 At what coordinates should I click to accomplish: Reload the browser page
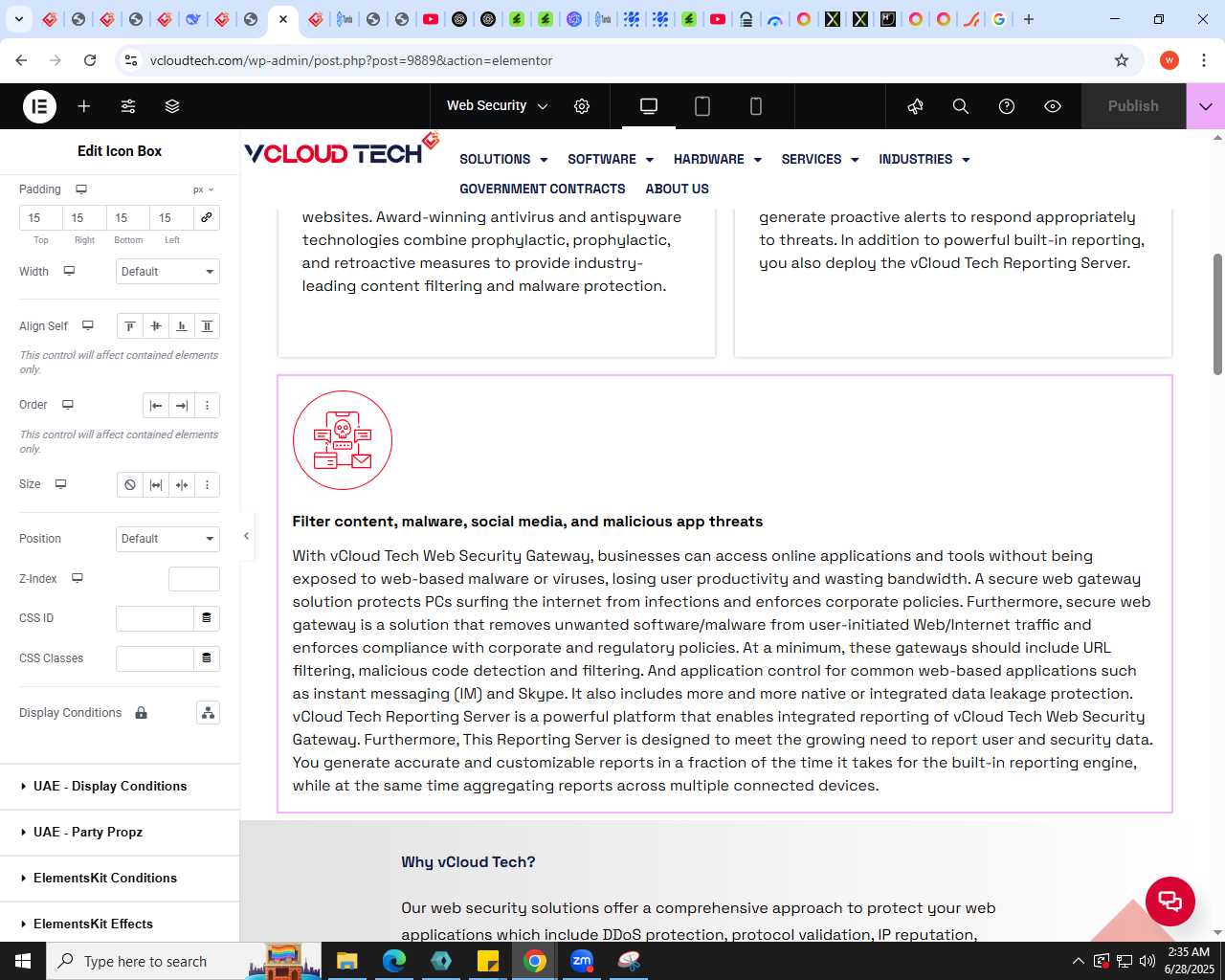tap(90, 60)
